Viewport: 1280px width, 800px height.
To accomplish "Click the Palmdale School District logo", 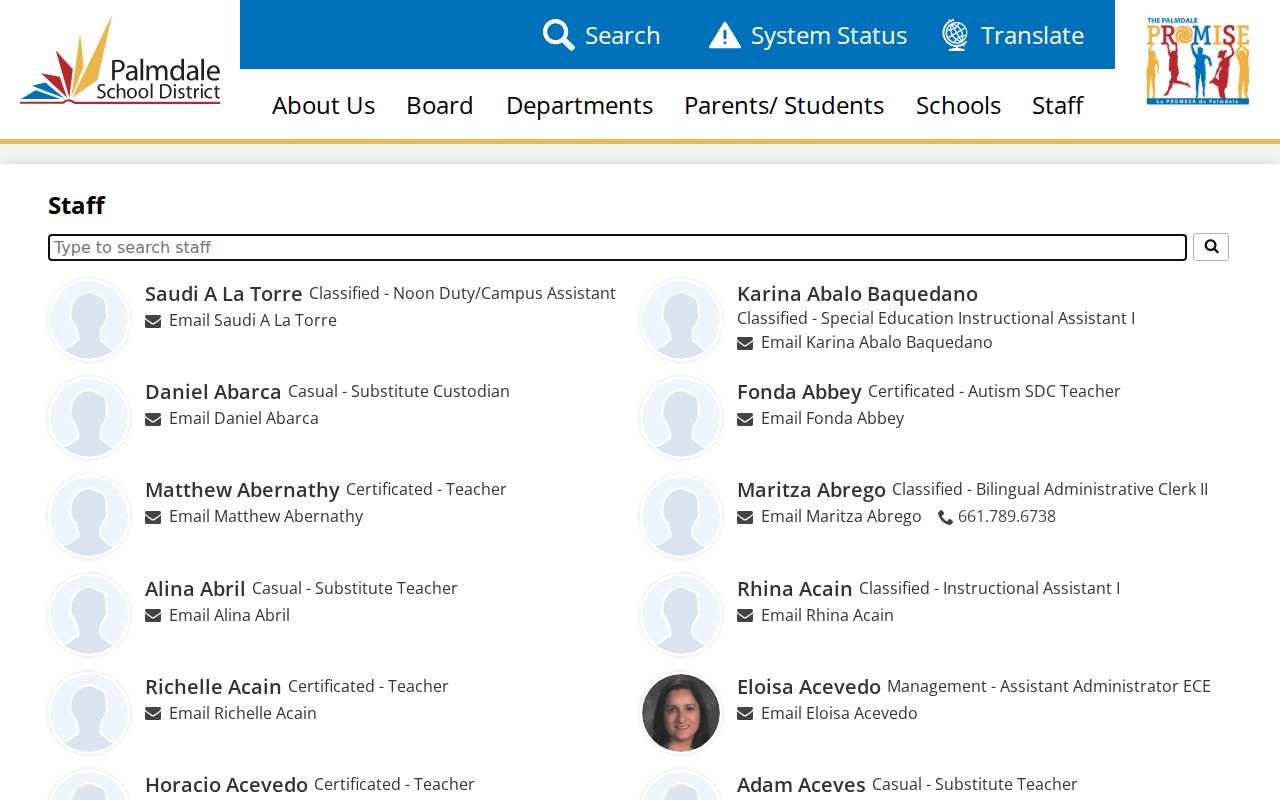I will pos(120,61).
